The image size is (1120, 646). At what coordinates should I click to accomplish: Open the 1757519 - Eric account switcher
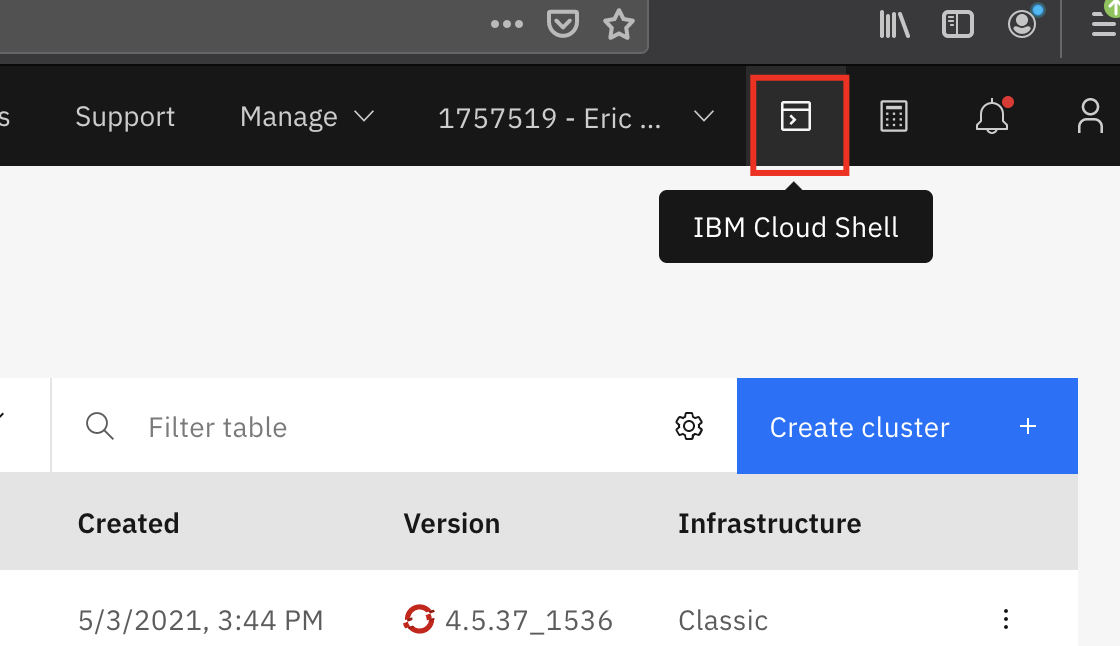(x=576, y=118)
